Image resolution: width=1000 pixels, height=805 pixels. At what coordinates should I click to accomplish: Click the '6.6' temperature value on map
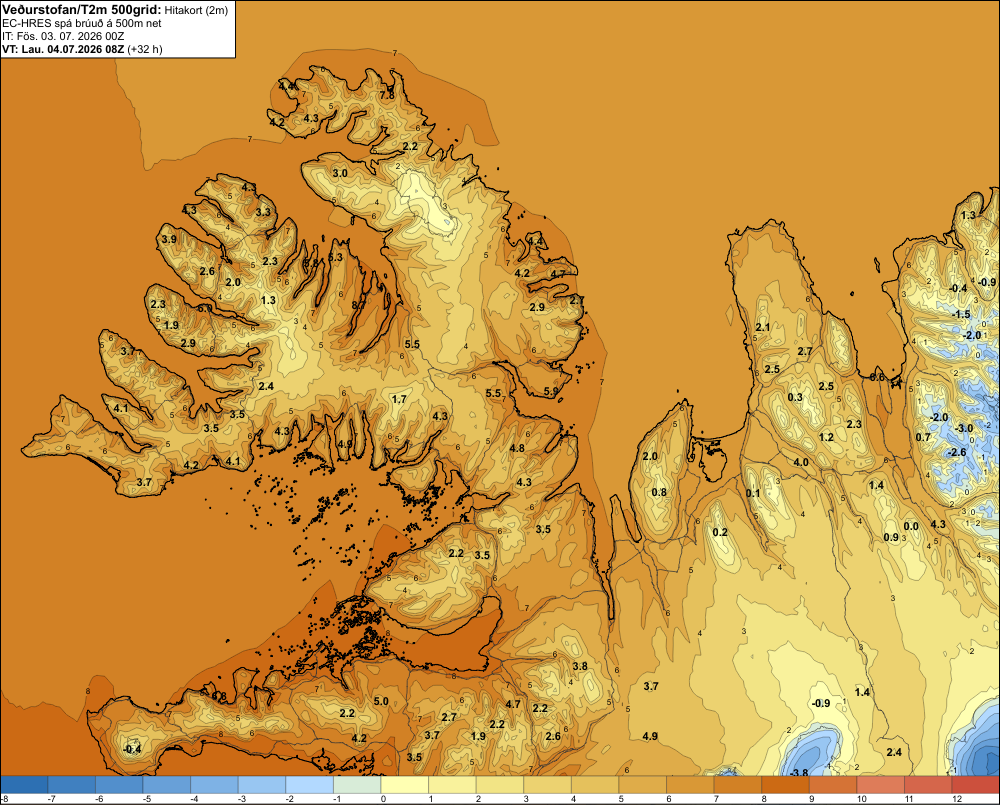tap(878, 377)
